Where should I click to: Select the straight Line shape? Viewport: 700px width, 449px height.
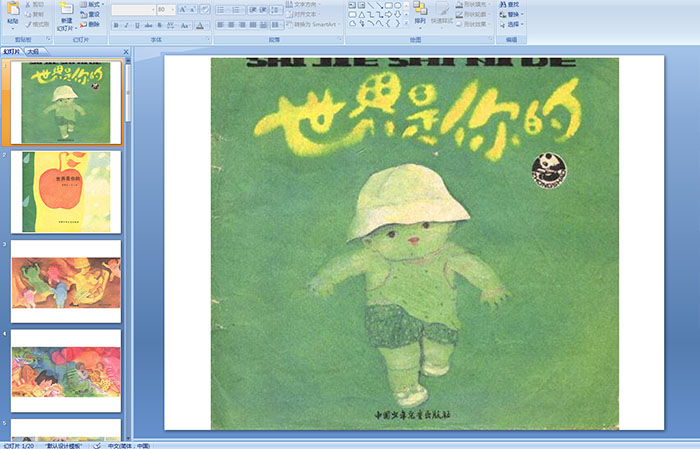click(371, 5)
